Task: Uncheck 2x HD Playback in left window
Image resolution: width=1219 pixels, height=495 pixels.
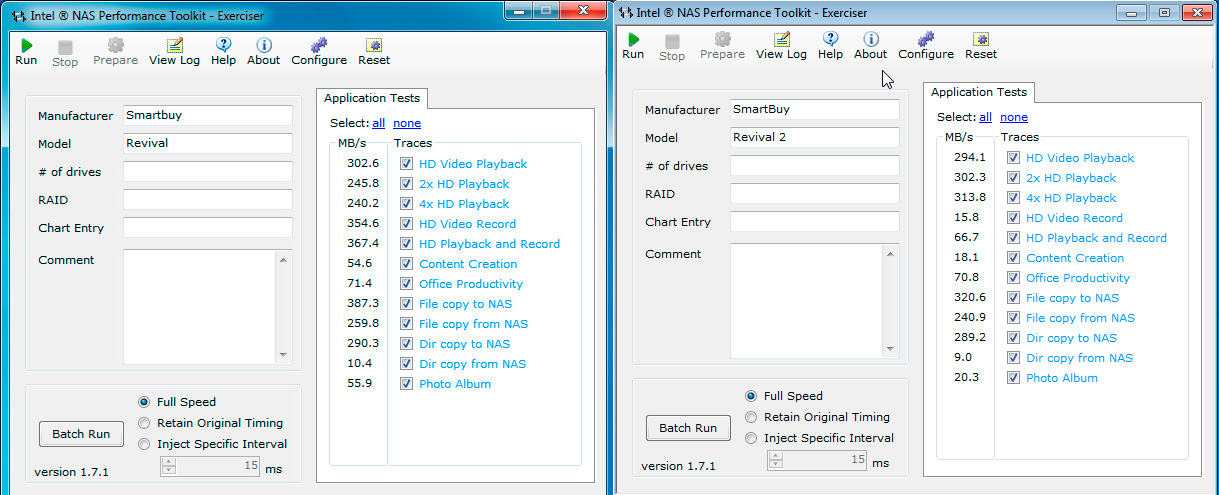Action: click(x=406, y=184)
